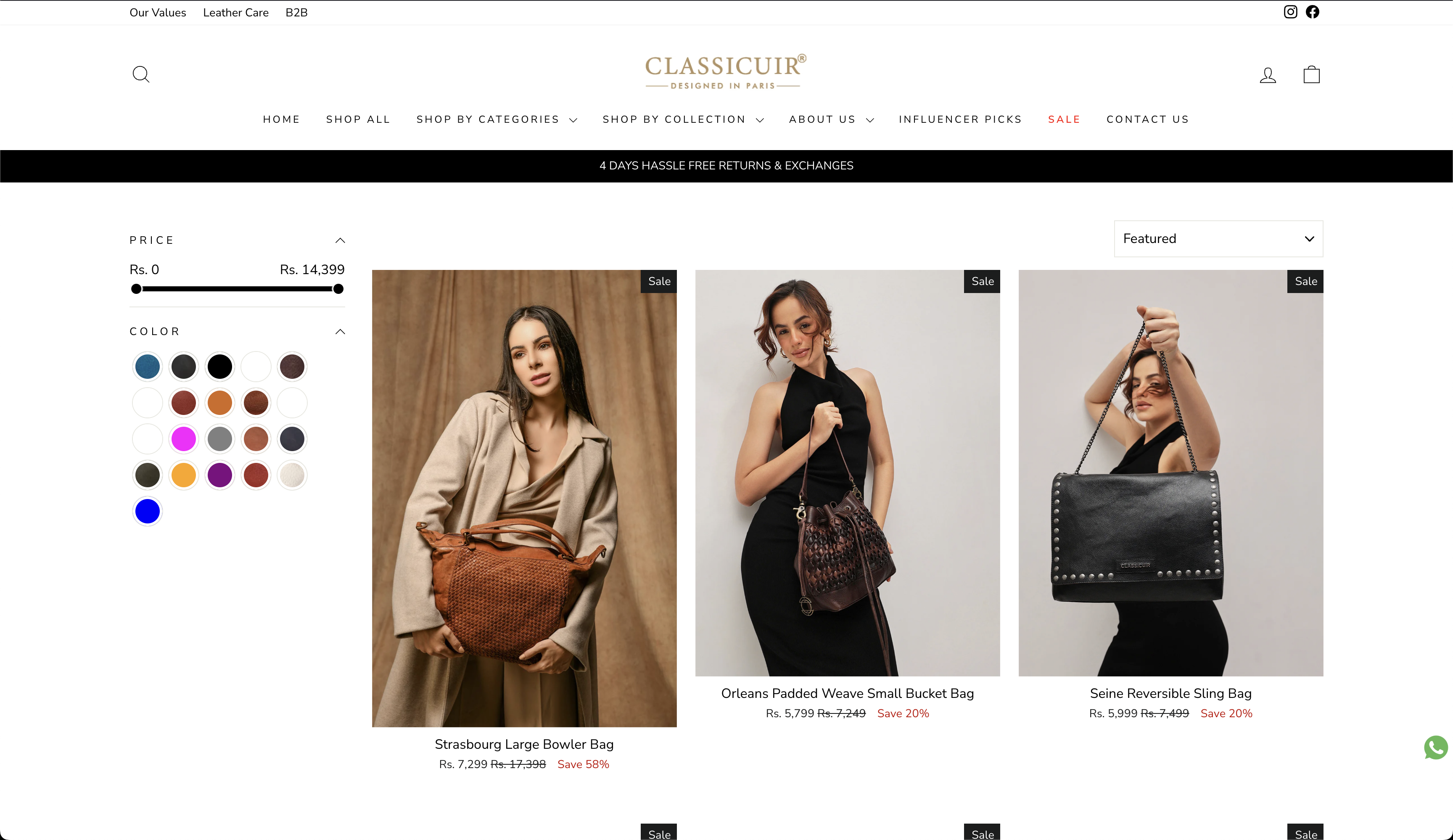Filter by bright magenta color swatch

click(x=183, y=439)
